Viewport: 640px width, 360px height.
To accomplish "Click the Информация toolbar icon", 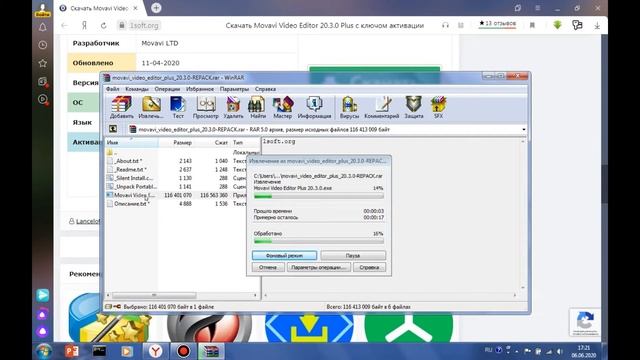I will click(314, 107).
